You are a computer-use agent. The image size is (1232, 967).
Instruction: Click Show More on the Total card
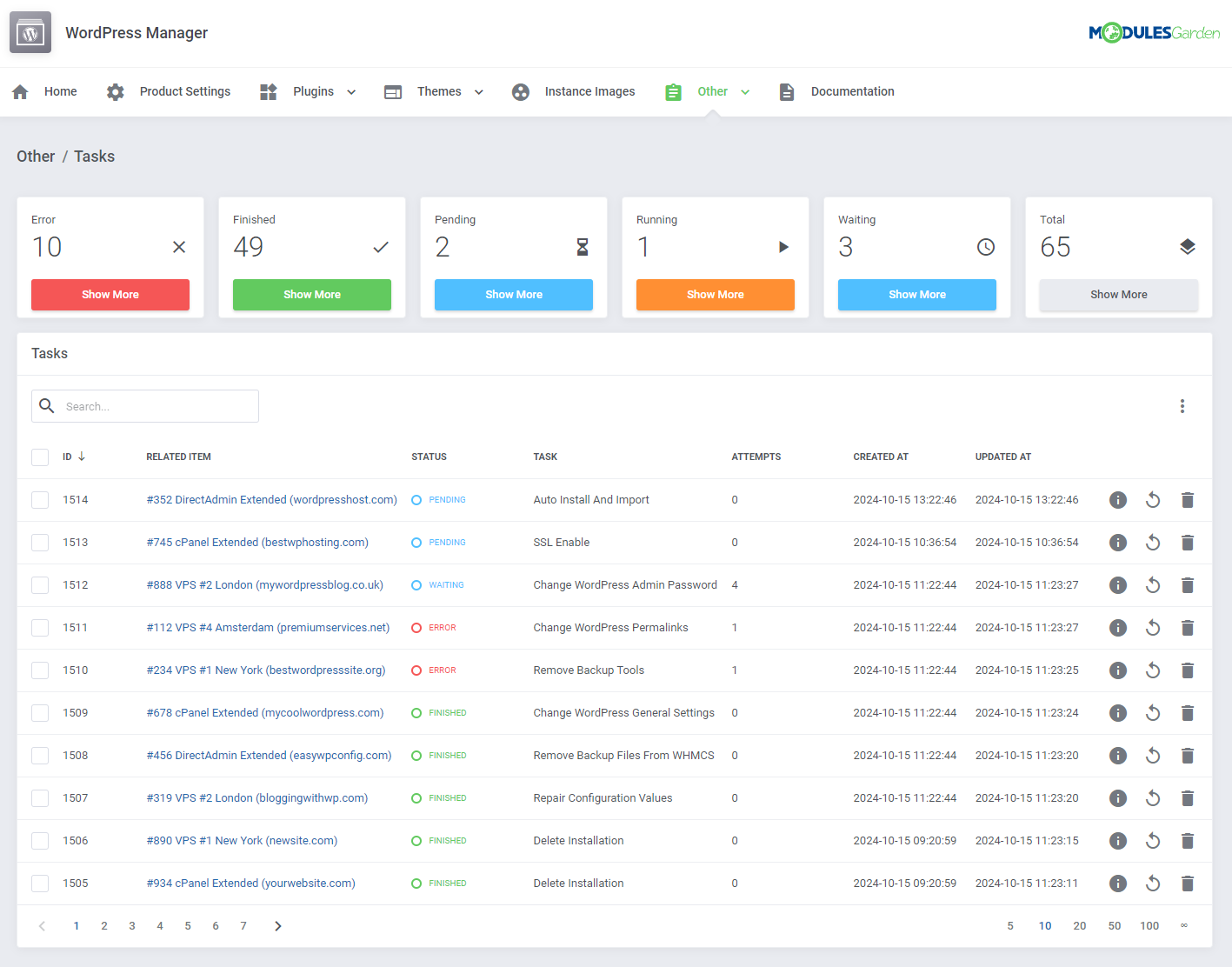pyautogui.click(x=1118, y=295)
